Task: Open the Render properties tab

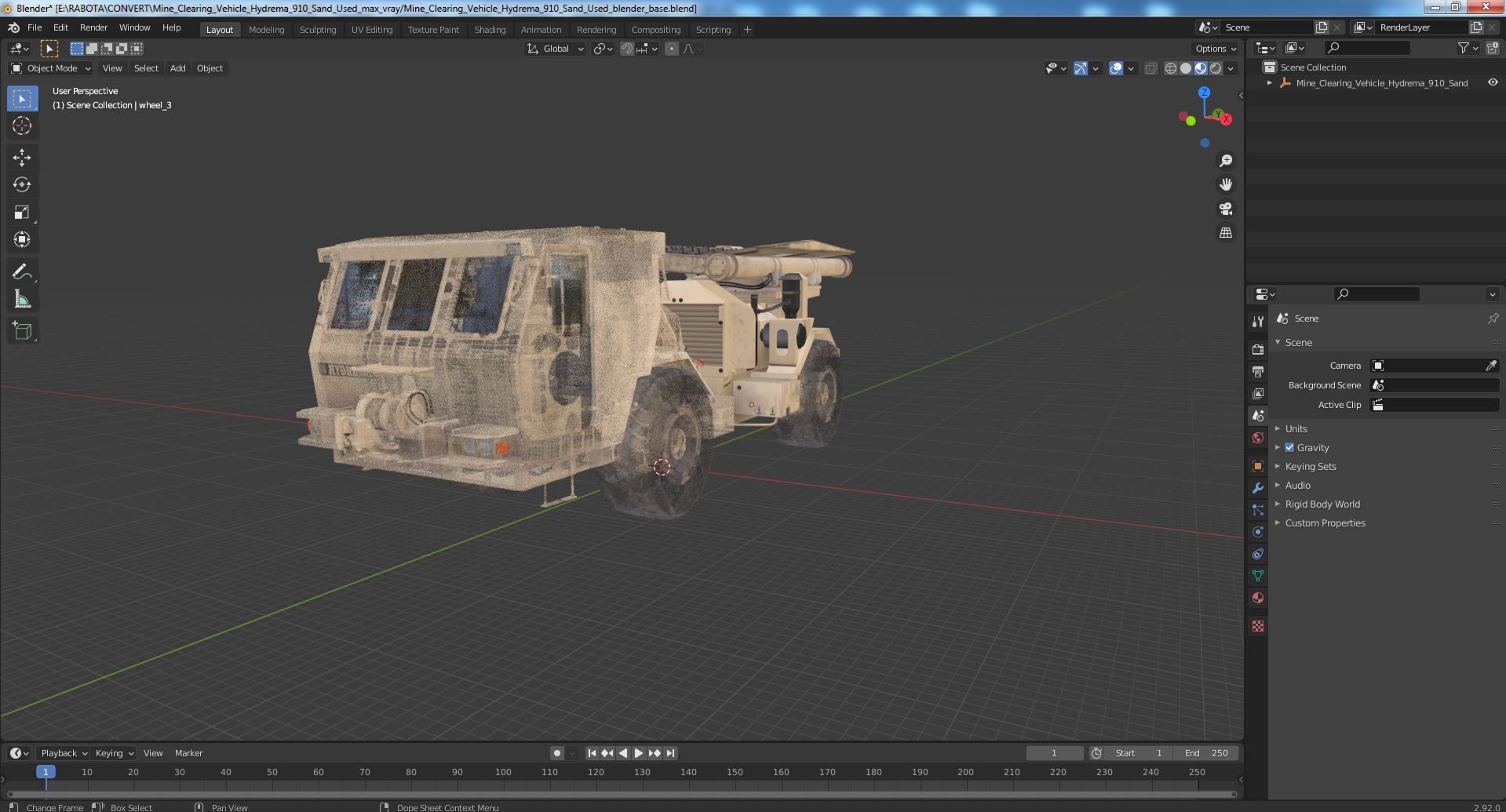Action: click(x=1258, y=350)
